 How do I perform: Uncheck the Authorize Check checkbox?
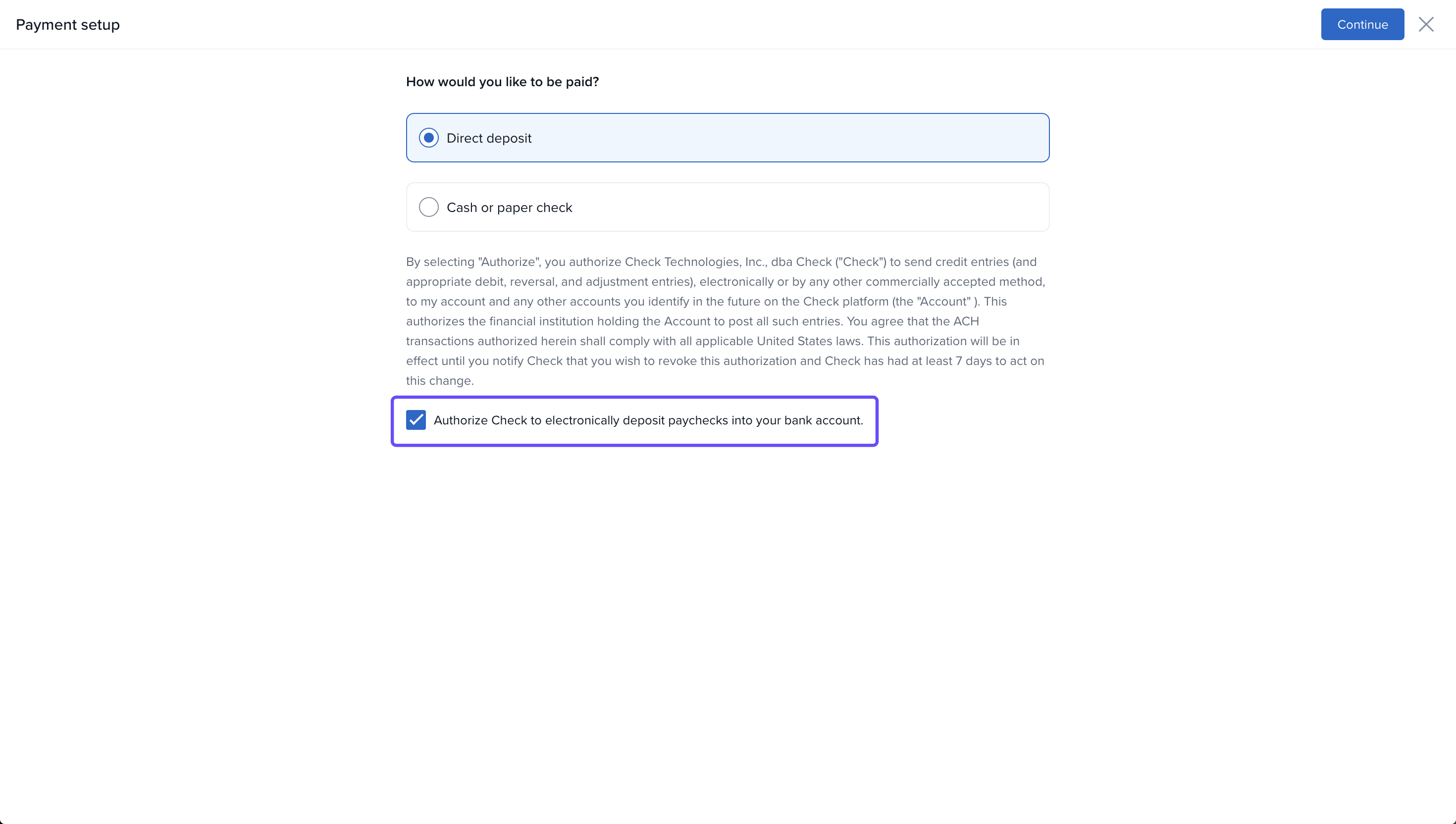[416, 420]
